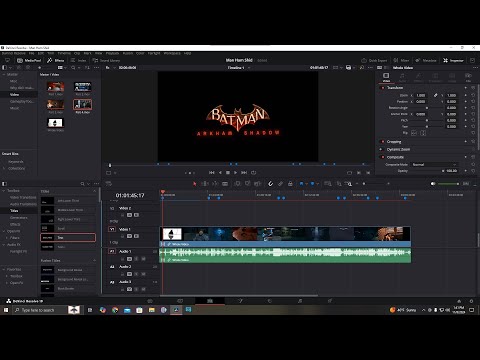Image resolution: width=480 pixels, height=360 pixels.
Task: Select the razor blade edit tool
Action: [225, 184]
